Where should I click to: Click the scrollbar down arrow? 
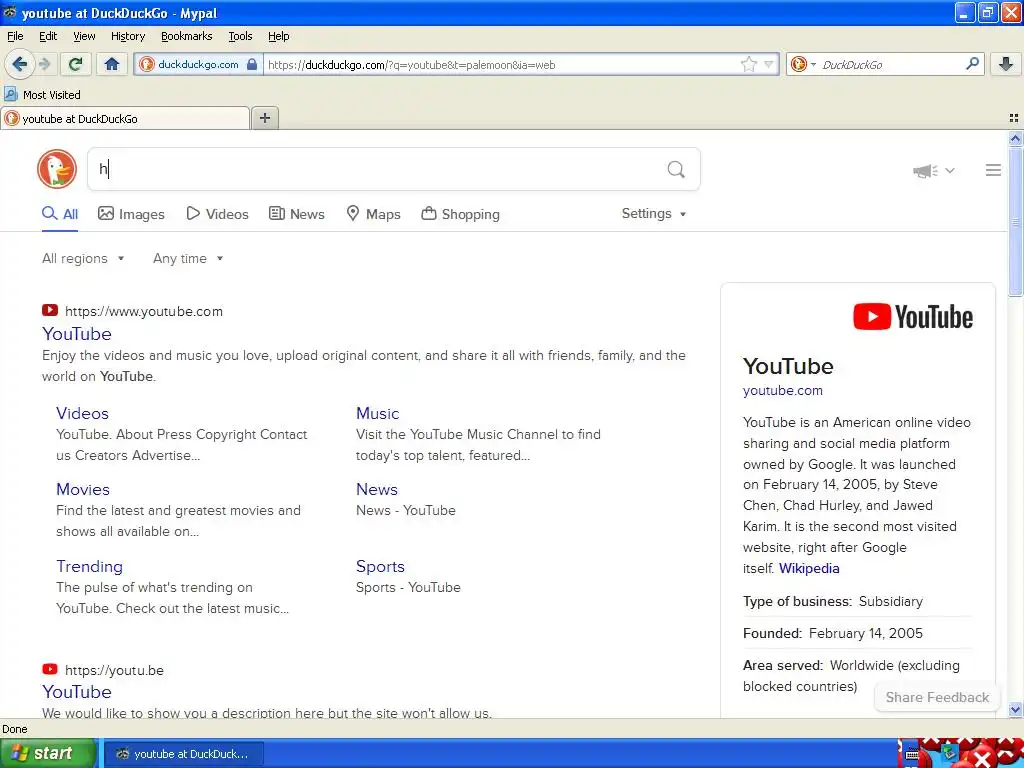pyautogui.click(x=1015, y=709)
